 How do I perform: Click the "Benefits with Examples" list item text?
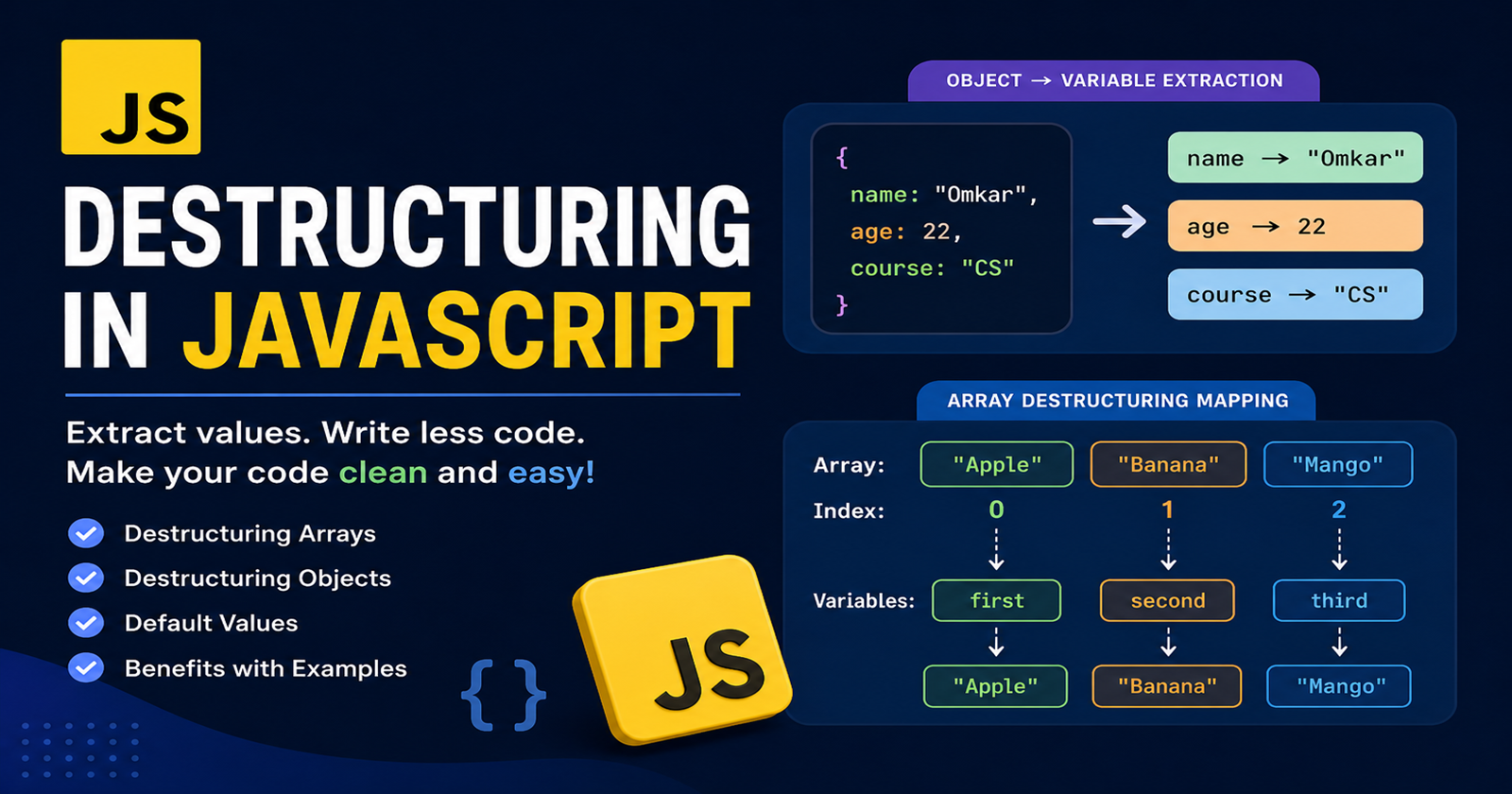(266, 668)
